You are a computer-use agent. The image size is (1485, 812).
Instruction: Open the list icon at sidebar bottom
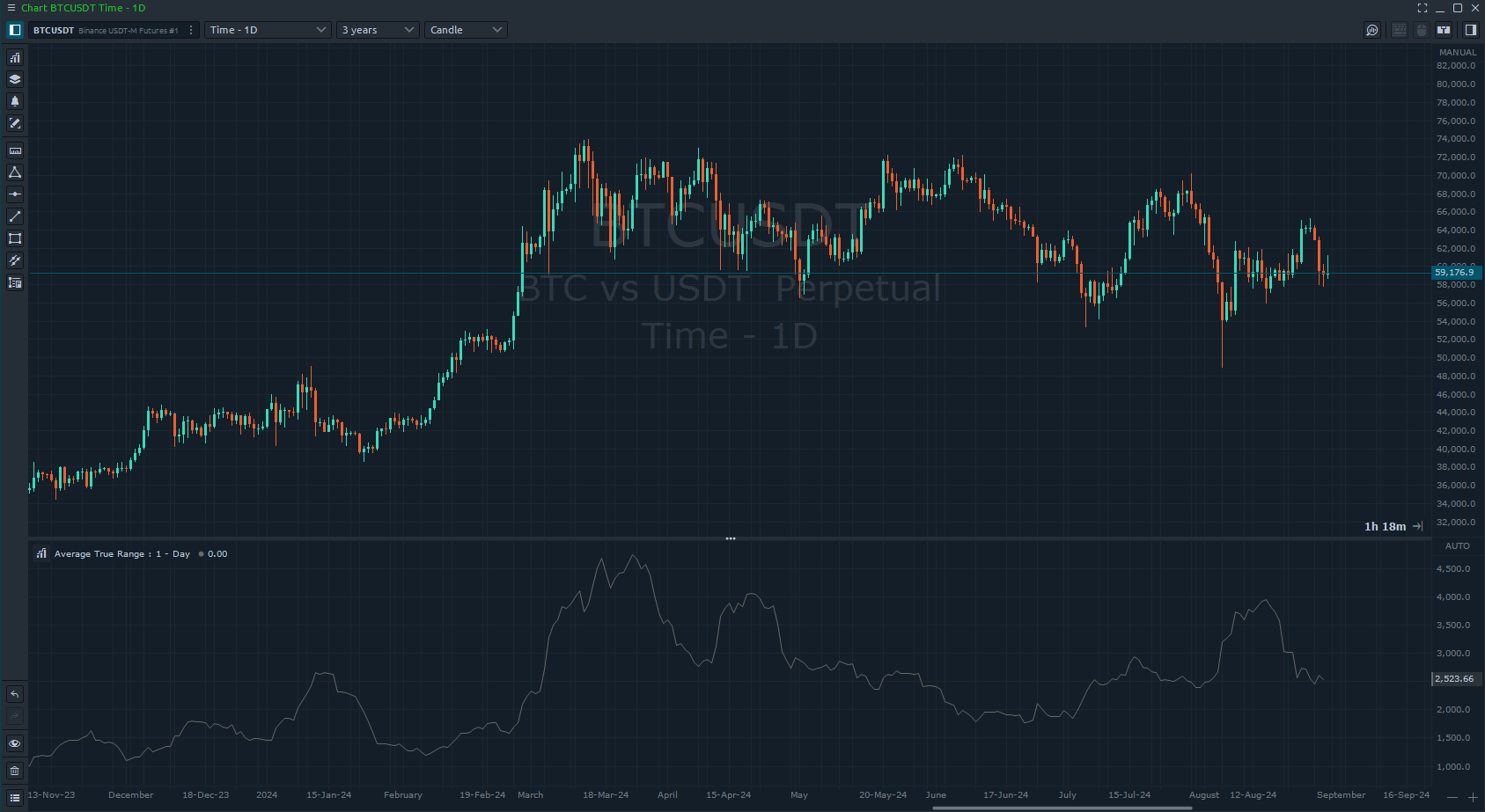coord(15,798)
